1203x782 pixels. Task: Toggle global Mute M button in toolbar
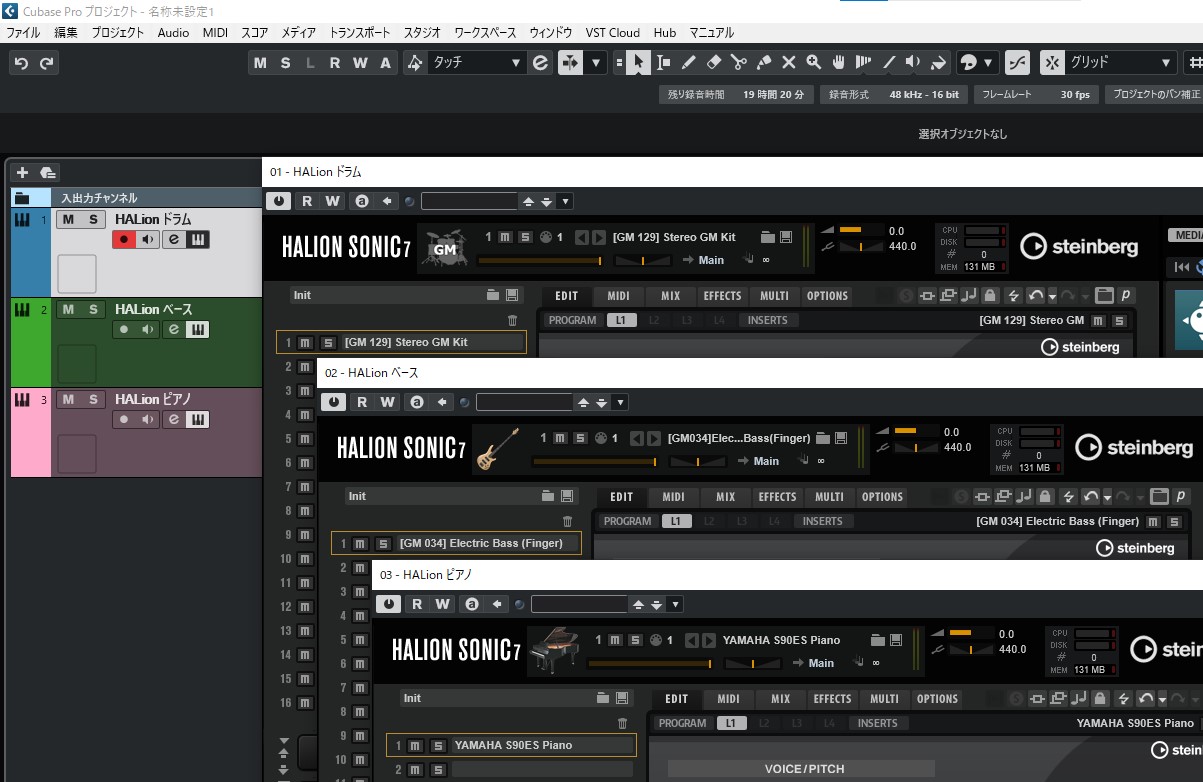point(261,63)
